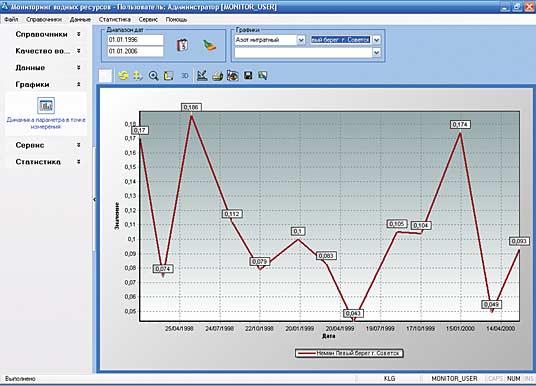Viewport: 536px width, 386px height.
Task: Expand the Качество во... sidebar section chevron
Action: point(79,51)
